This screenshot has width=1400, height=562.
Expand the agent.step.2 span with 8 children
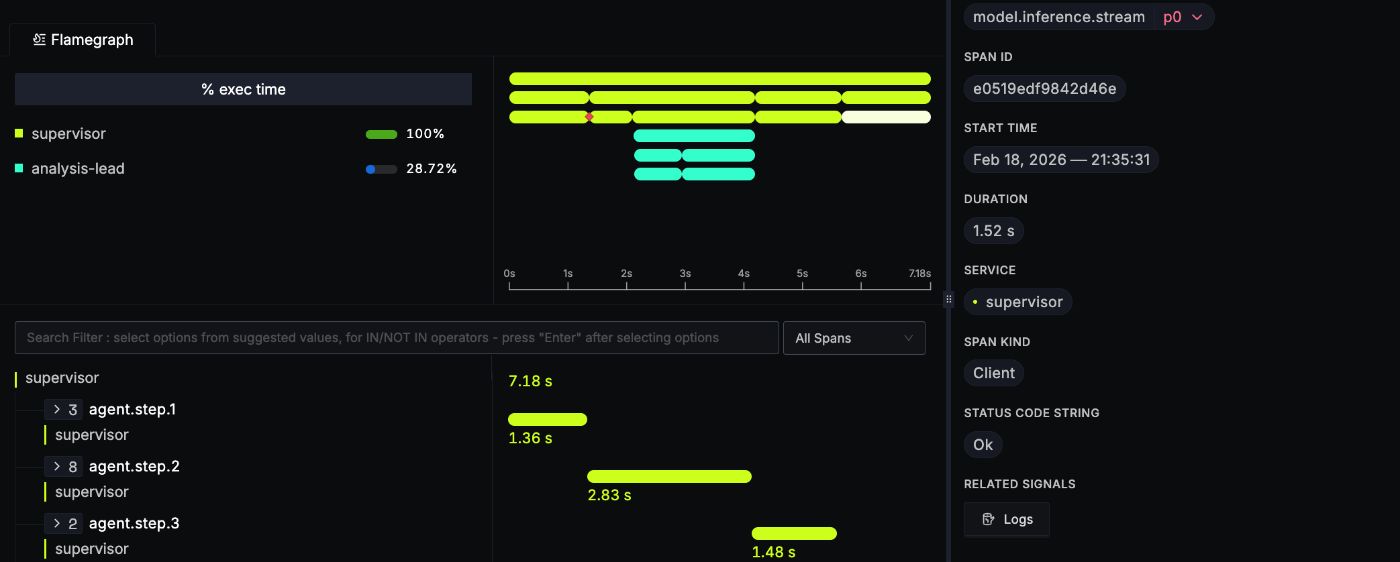57,466
